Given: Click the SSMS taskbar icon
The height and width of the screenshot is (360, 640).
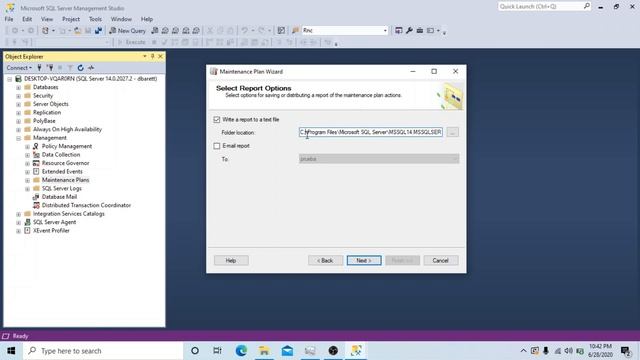Looking at the screenshot, I should pyautogui.click(x=356, y=351).
